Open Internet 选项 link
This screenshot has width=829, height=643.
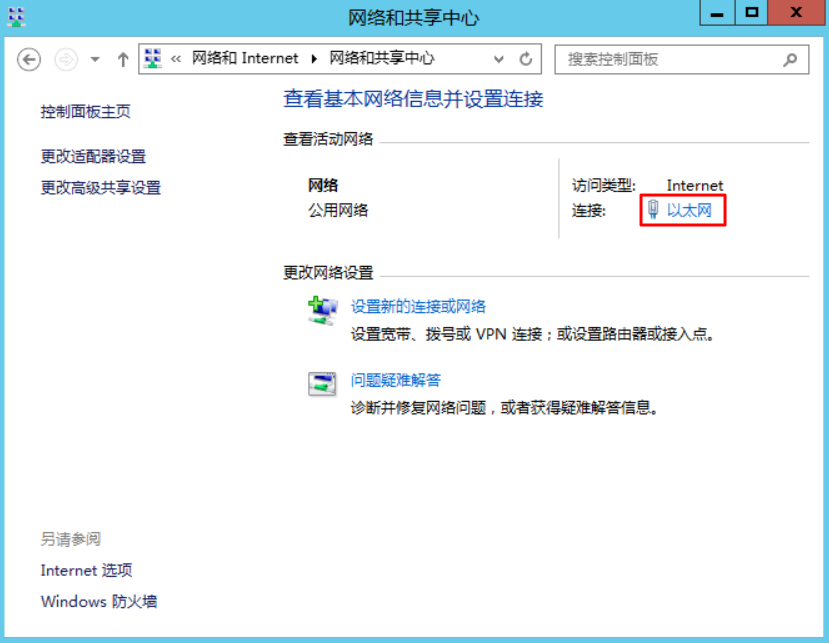[86, 570]
